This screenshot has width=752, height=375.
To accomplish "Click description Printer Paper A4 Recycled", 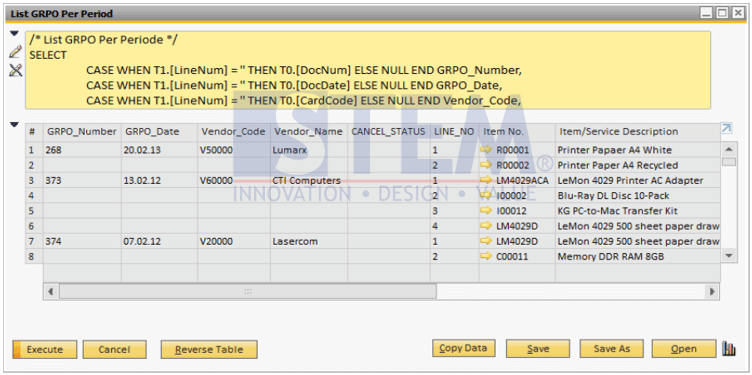I will coord(637,165).
